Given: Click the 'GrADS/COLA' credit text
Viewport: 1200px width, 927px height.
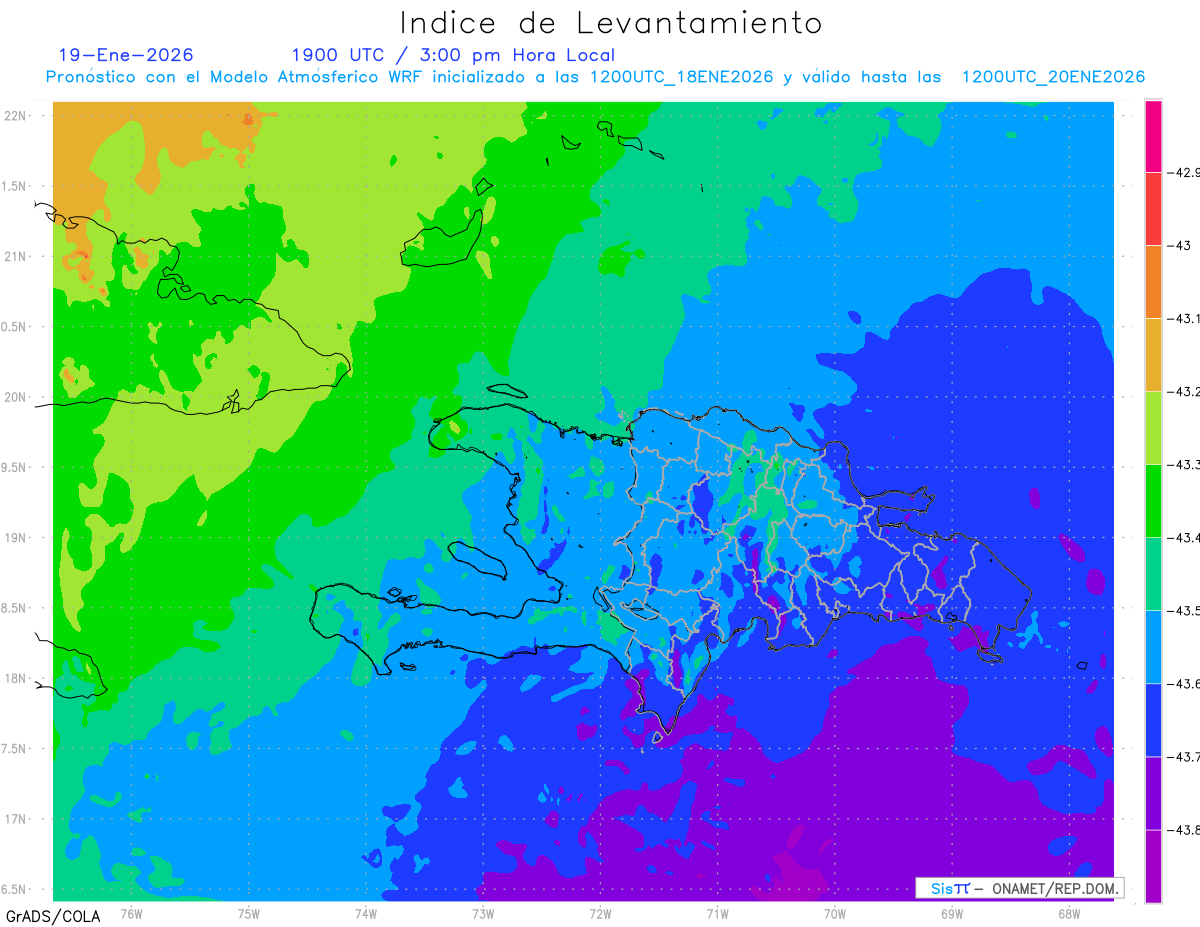Looking at the screenshot, I should [53, 916].
